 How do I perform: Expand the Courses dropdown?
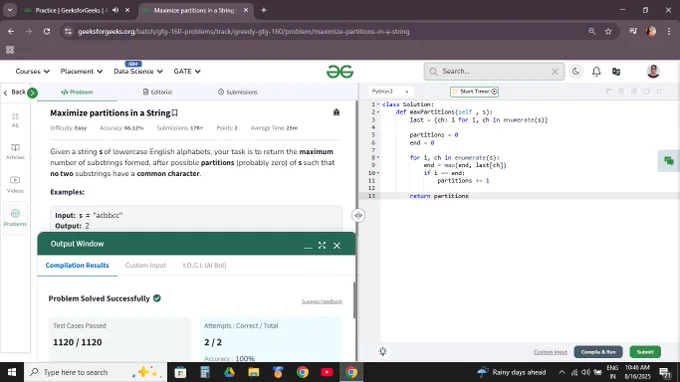[33, 71]
